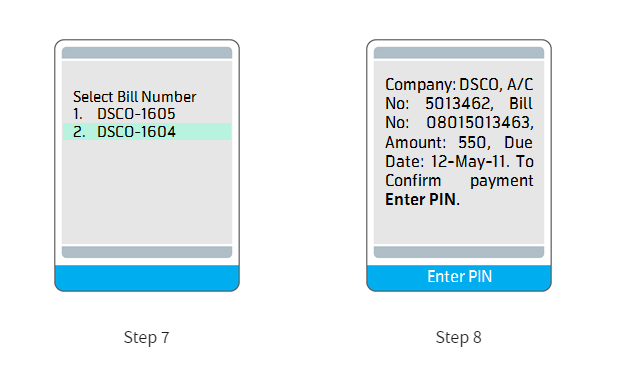Click the 'Step 7' caption
The image size is (620, 378).
[146, 338]
